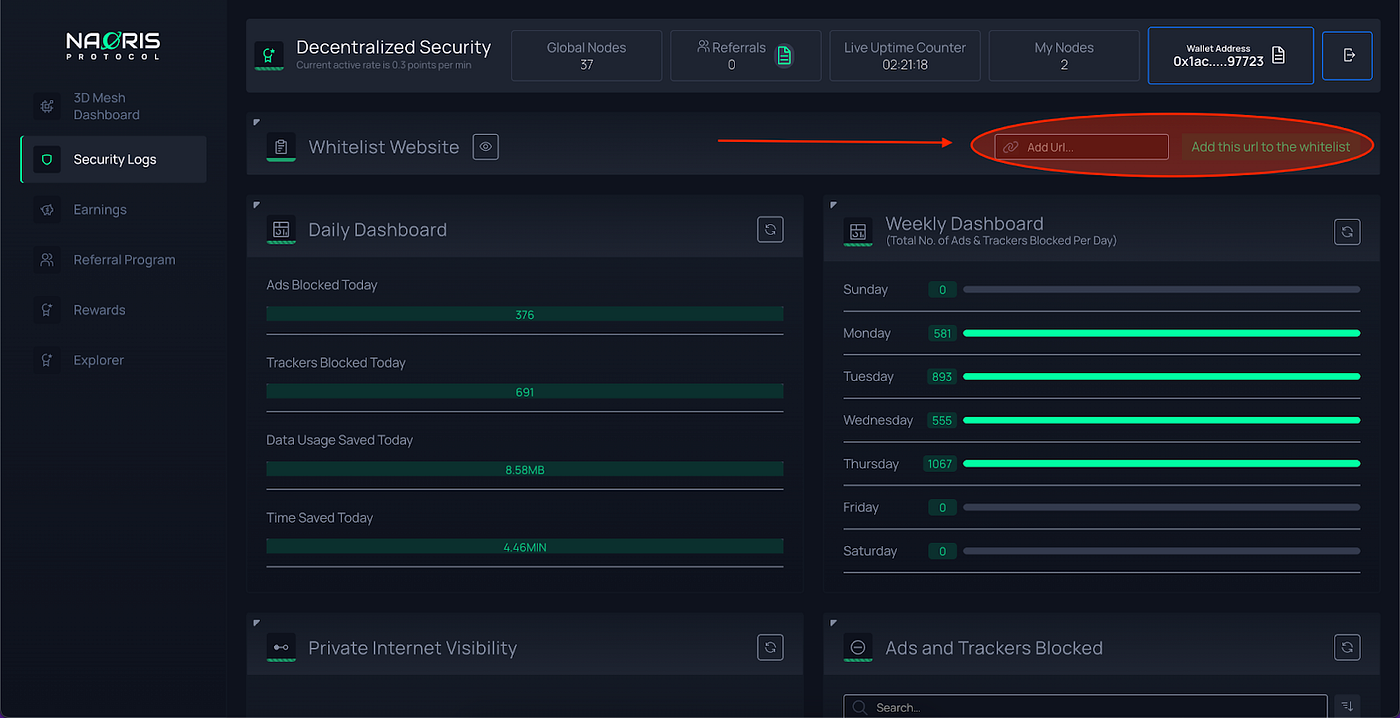Click the Decentralized Security header icon
1400x718 pixels.
click(268, 56)
